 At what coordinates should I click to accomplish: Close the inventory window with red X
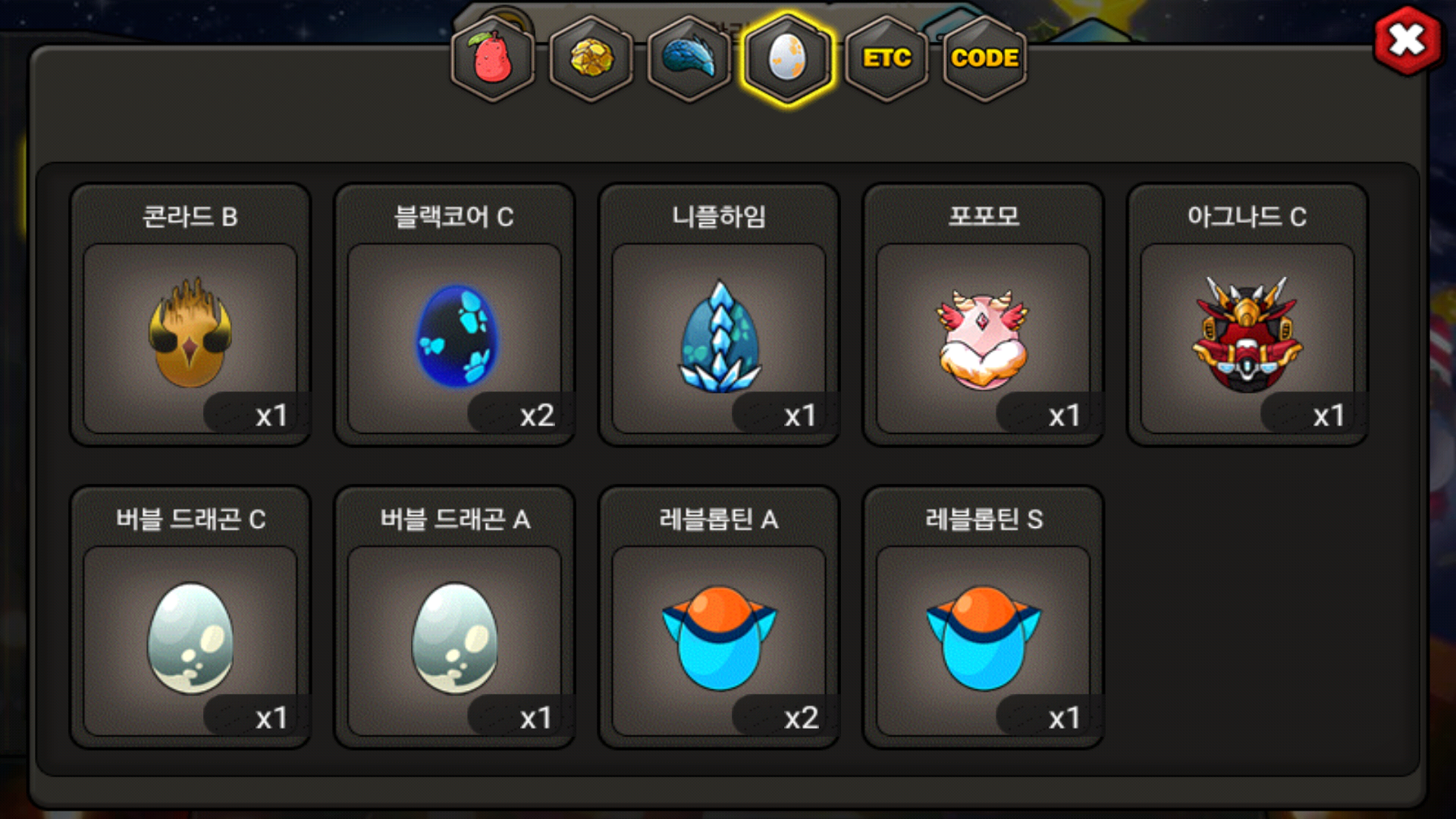pos(1407,40)
